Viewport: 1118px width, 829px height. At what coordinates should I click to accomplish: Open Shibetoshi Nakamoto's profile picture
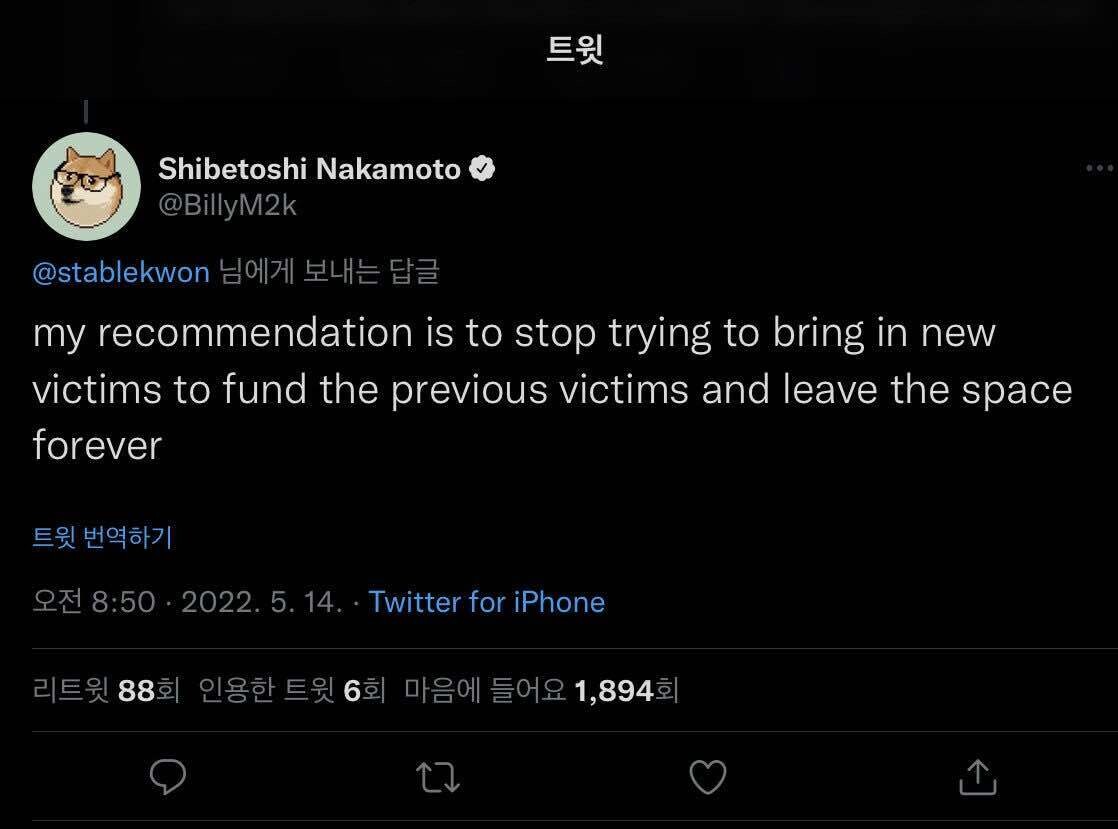(87, 186)
